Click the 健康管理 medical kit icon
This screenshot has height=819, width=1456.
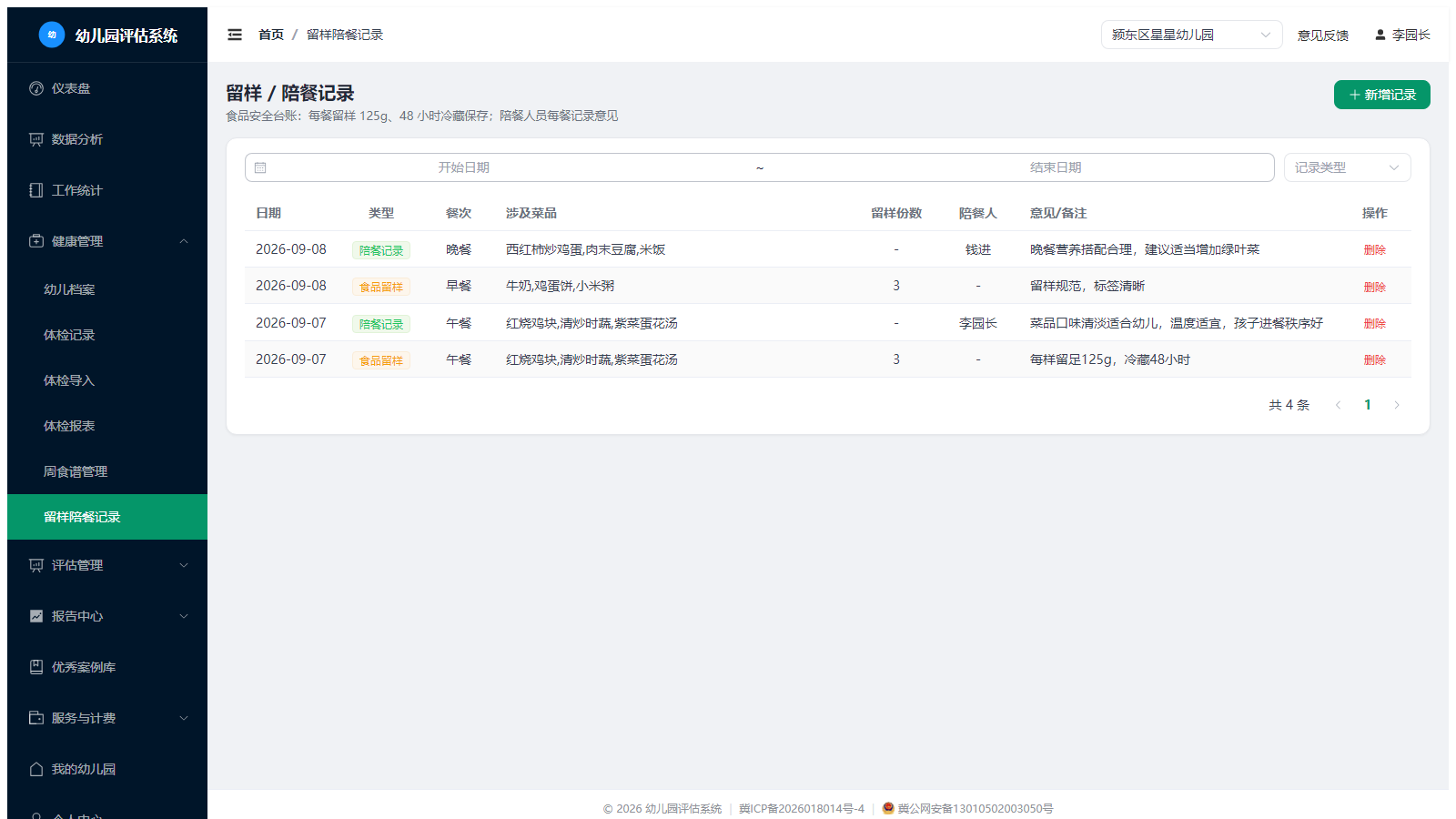36,241
